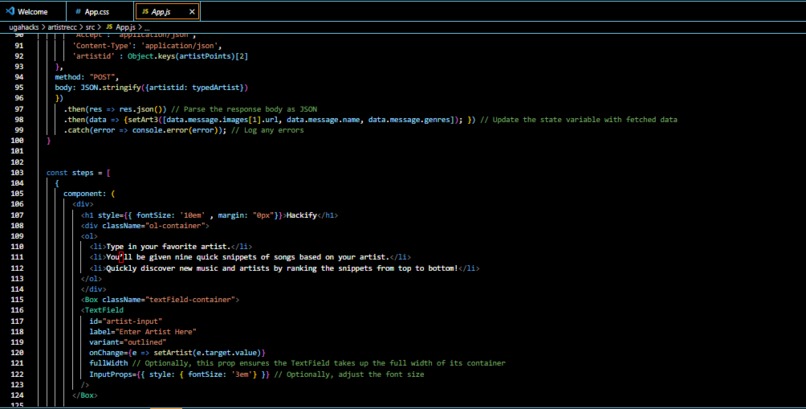Click the fullWidth prop
The image size is (806, 409).
(x=108, y=363)
